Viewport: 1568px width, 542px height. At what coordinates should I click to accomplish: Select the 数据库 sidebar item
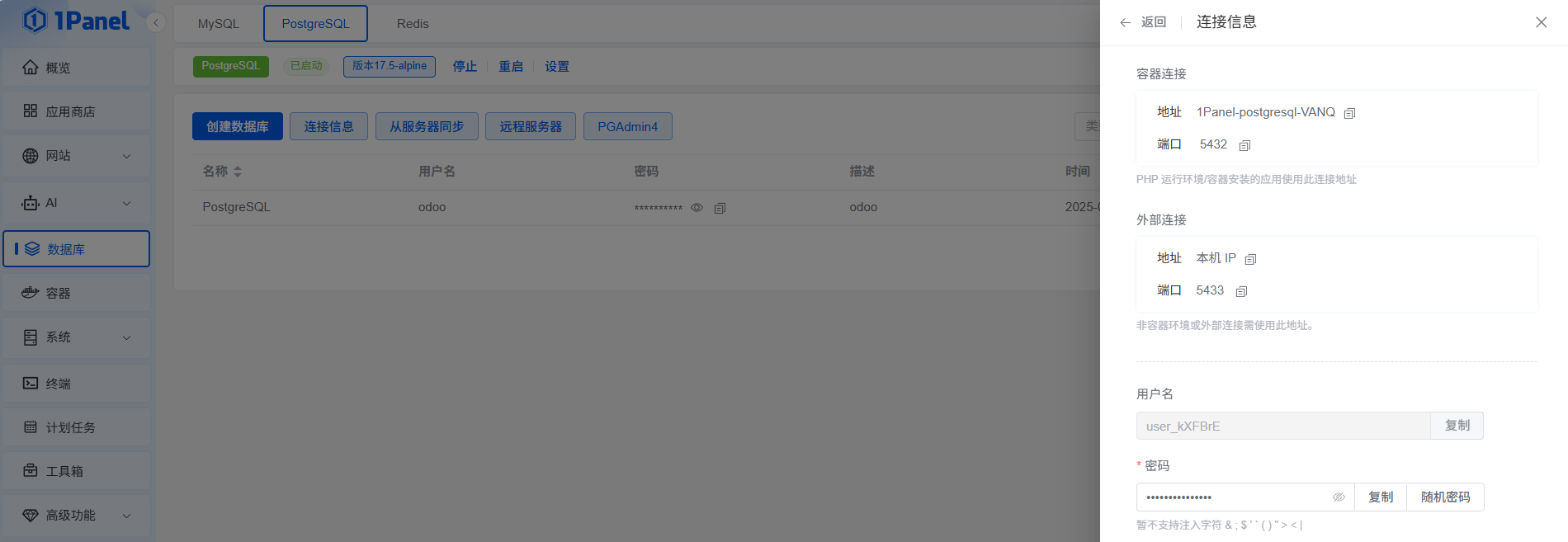[x=76, y=249]
